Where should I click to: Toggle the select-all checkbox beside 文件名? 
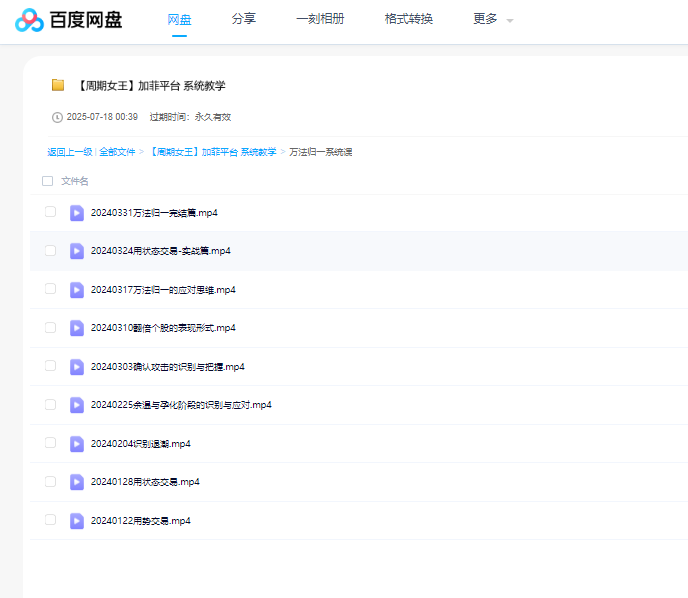click(47, 181)
